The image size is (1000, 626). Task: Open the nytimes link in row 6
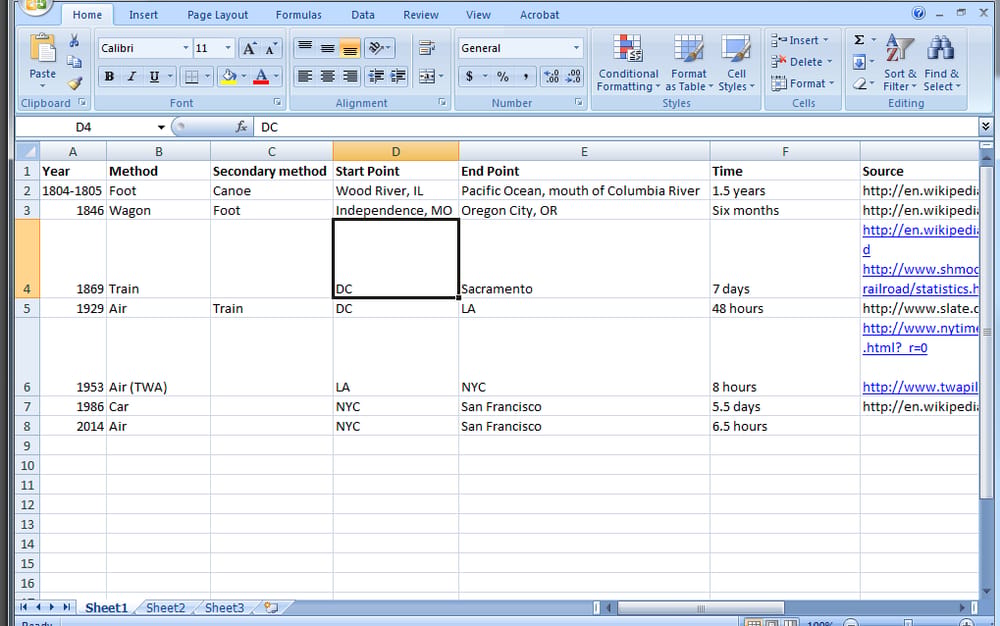[920, 328]
